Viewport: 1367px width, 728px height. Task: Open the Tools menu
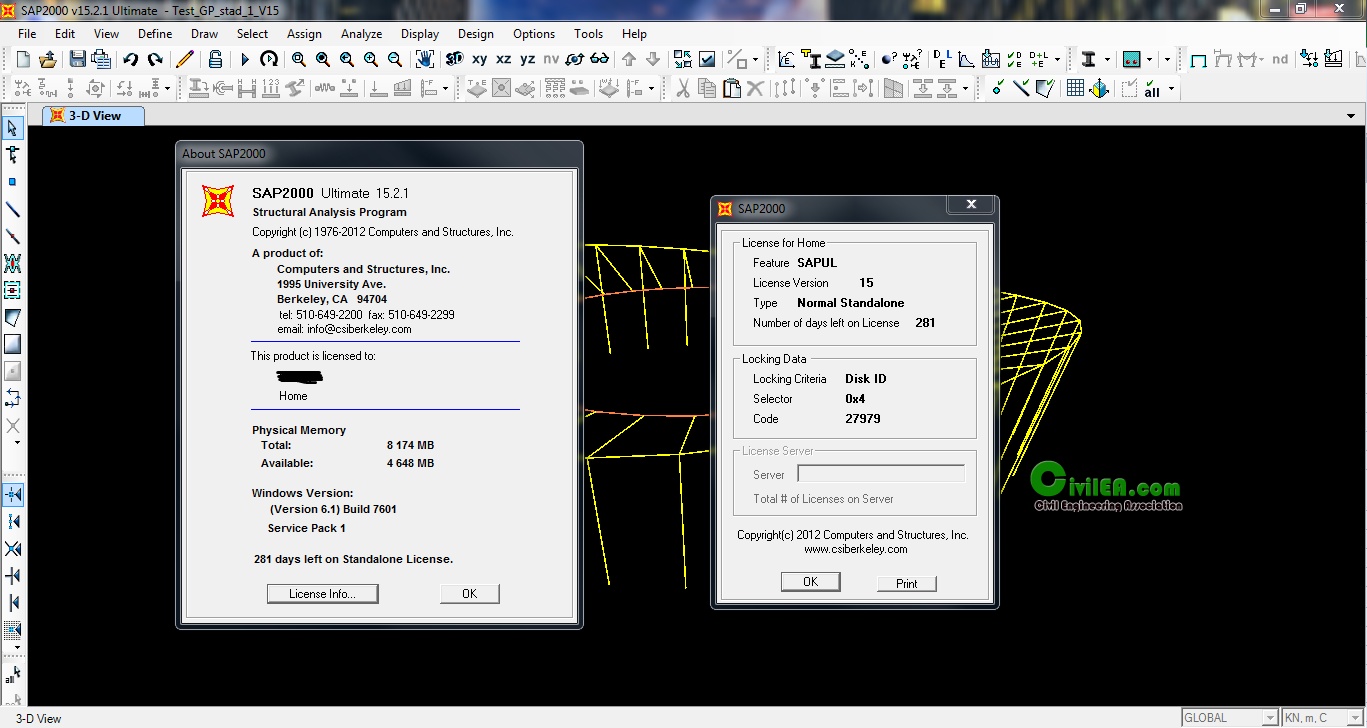tap(588, 33)
